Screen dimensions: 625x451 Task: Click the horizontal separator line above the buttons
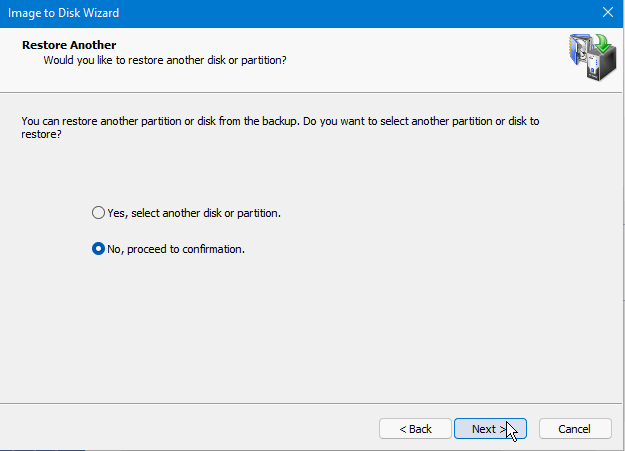point(310,403)
